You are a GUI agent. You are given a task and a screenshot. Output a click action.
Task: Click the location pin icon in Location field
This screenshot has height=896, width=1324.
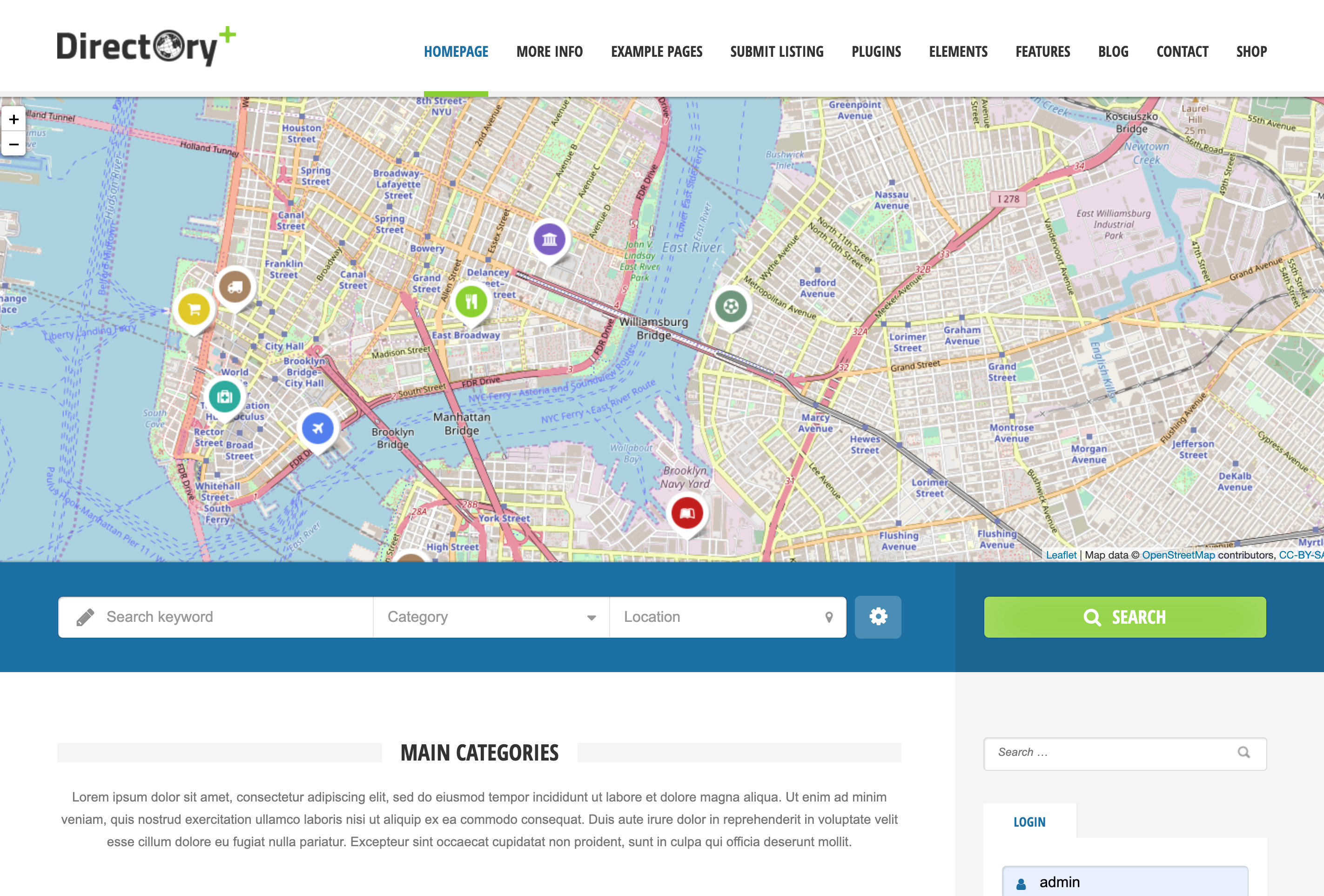[829, 617]
